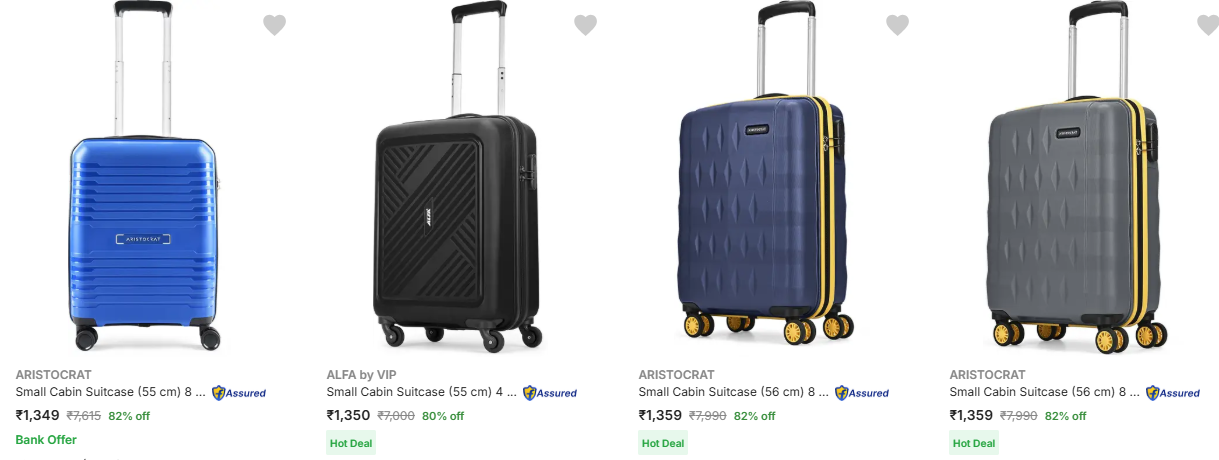Tap heart icon on black ALFA suitcase
The height and width of the screenshot is (460, 1219).
[586, 25]
